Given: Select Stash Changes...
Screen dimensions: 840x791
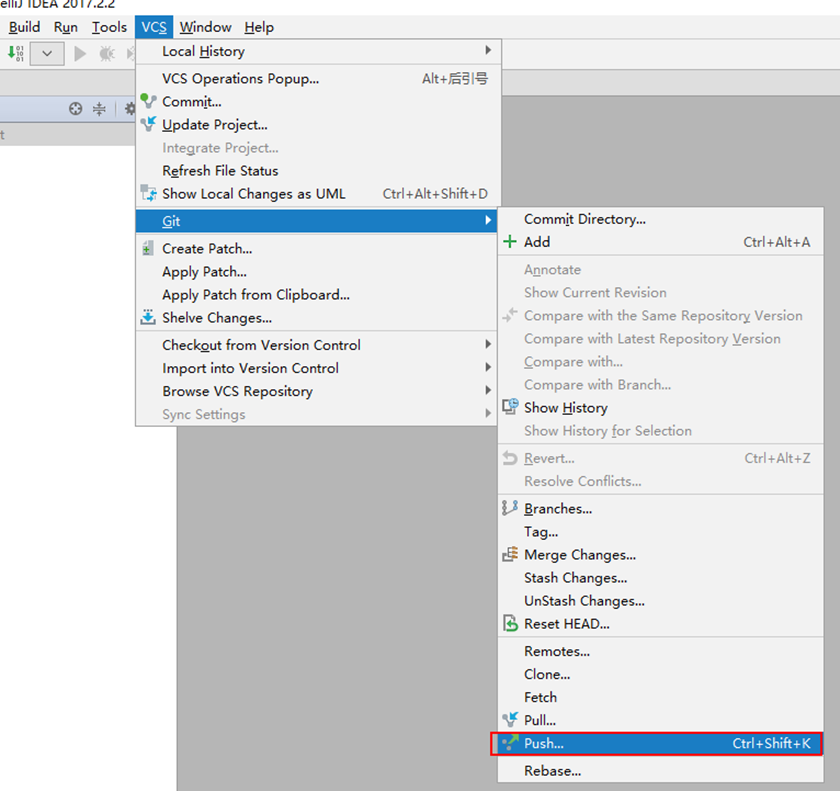Looking at the screenshot, I should pos(661,578).
